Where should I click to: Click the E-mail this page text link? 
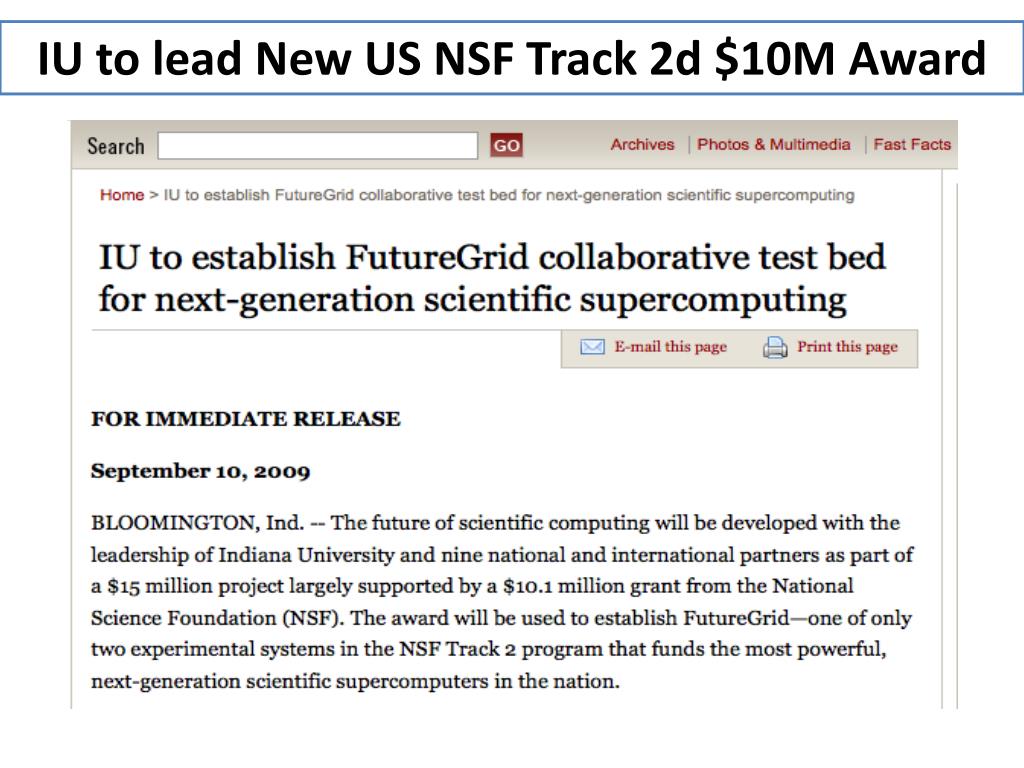pos(670,347)
